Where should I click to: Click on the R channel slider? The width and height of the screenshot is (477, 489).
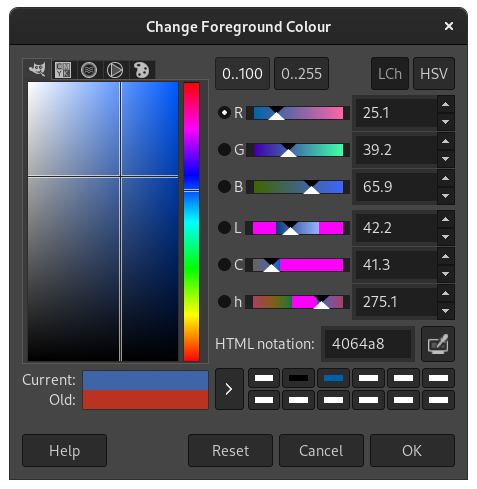tap(298, 113)
